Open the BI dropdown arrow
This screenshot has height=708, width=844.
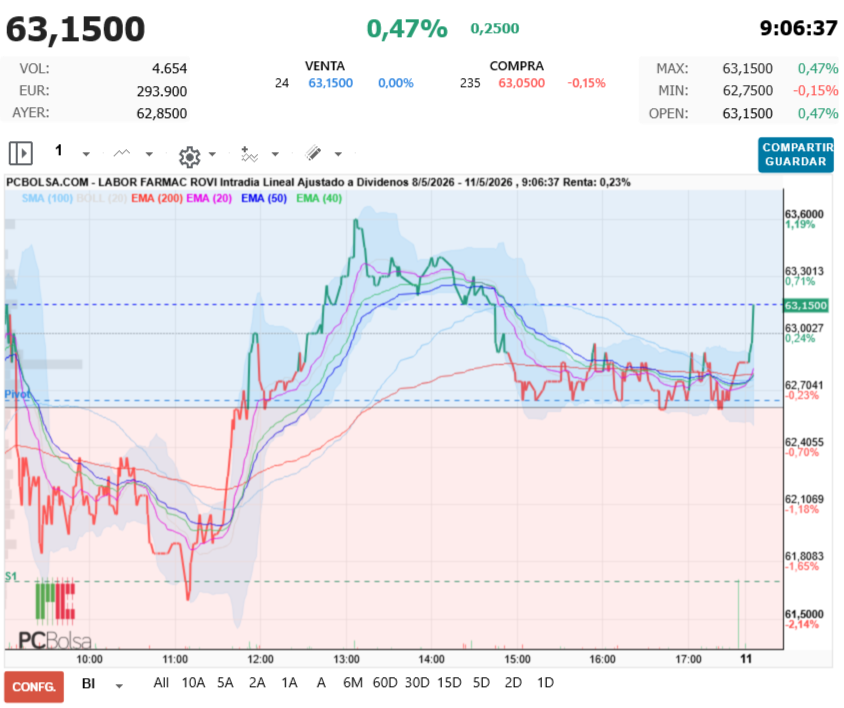coord(119,686)
